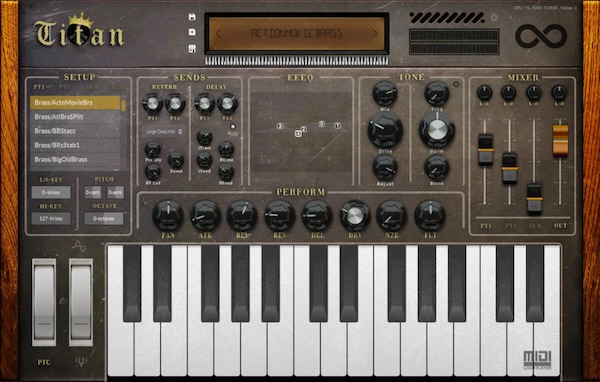Toggle the delay Sync LED button
This screenshot has width=600, height=382.
[233, 126]
